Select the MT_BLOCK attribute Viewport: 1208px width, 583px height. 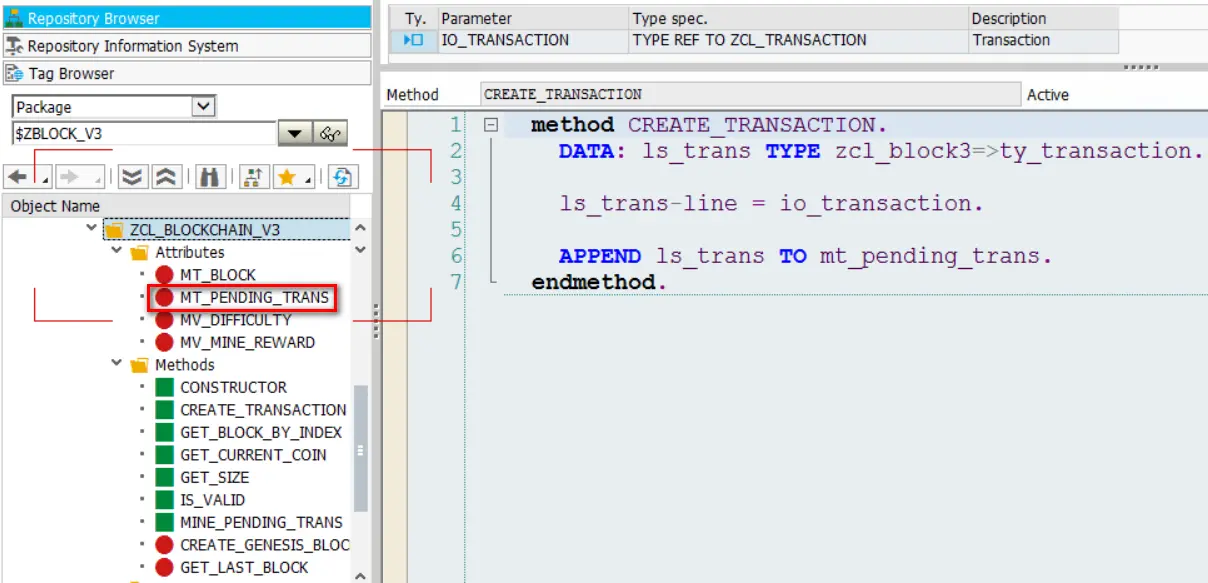217,275
